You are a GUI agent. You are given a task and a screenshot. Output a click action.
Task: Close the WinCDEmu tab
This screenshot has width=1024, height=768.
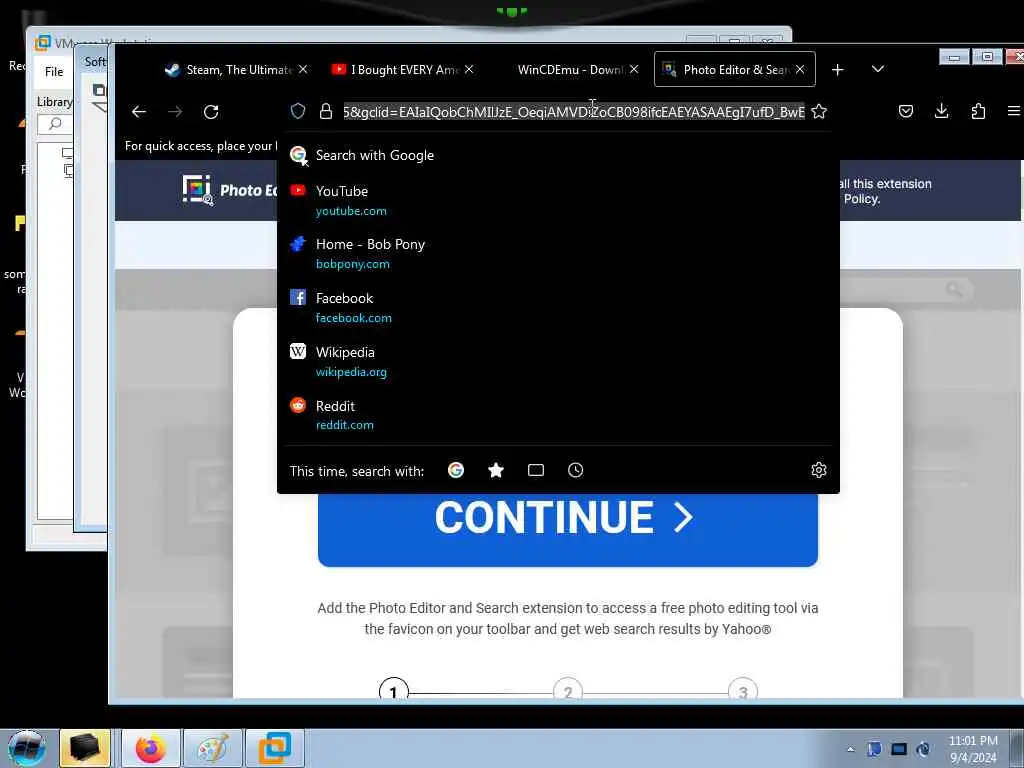[634, 69]
